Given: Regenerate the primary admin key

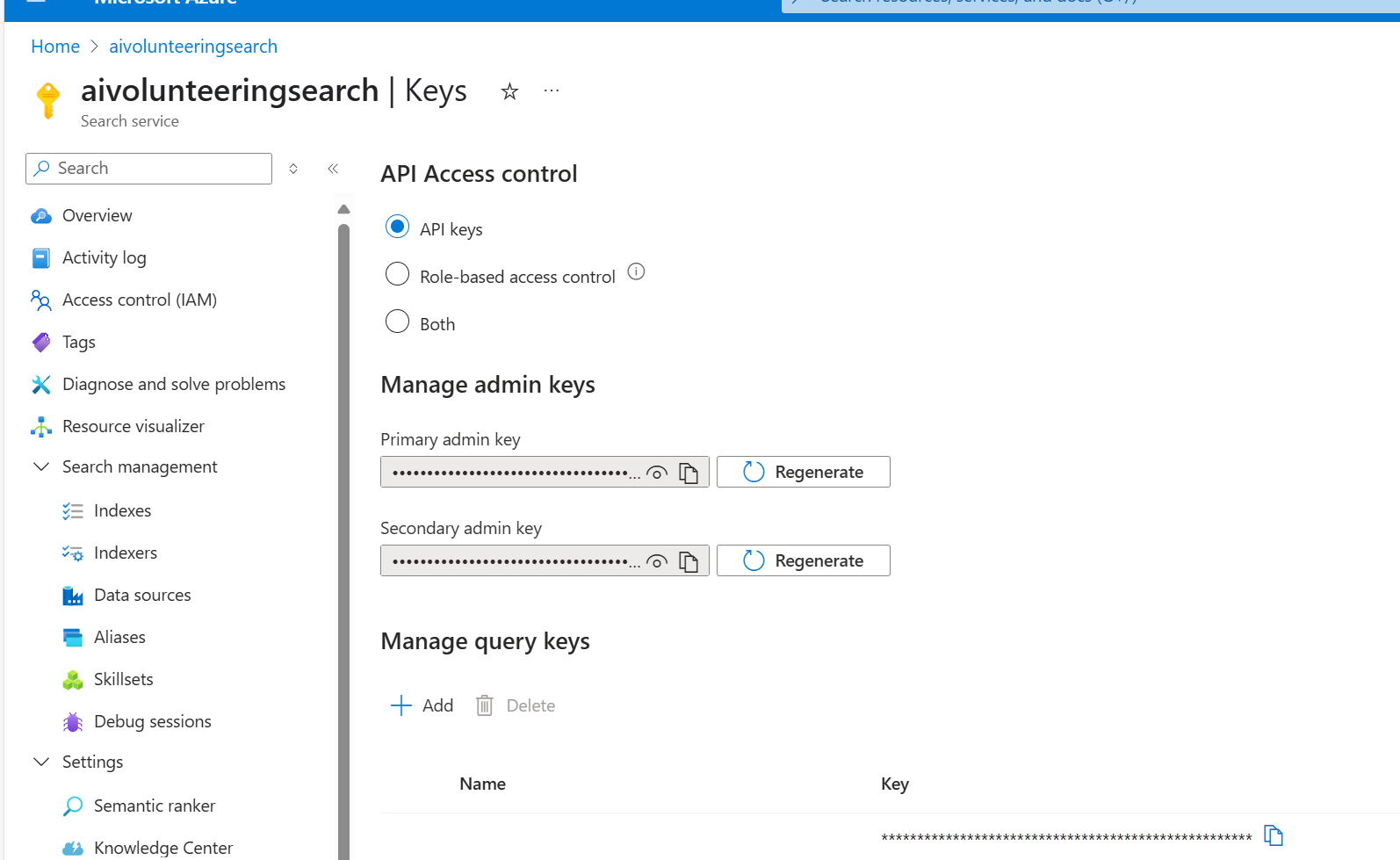Looking at the screenshot, I should click(x=804, y=472).
